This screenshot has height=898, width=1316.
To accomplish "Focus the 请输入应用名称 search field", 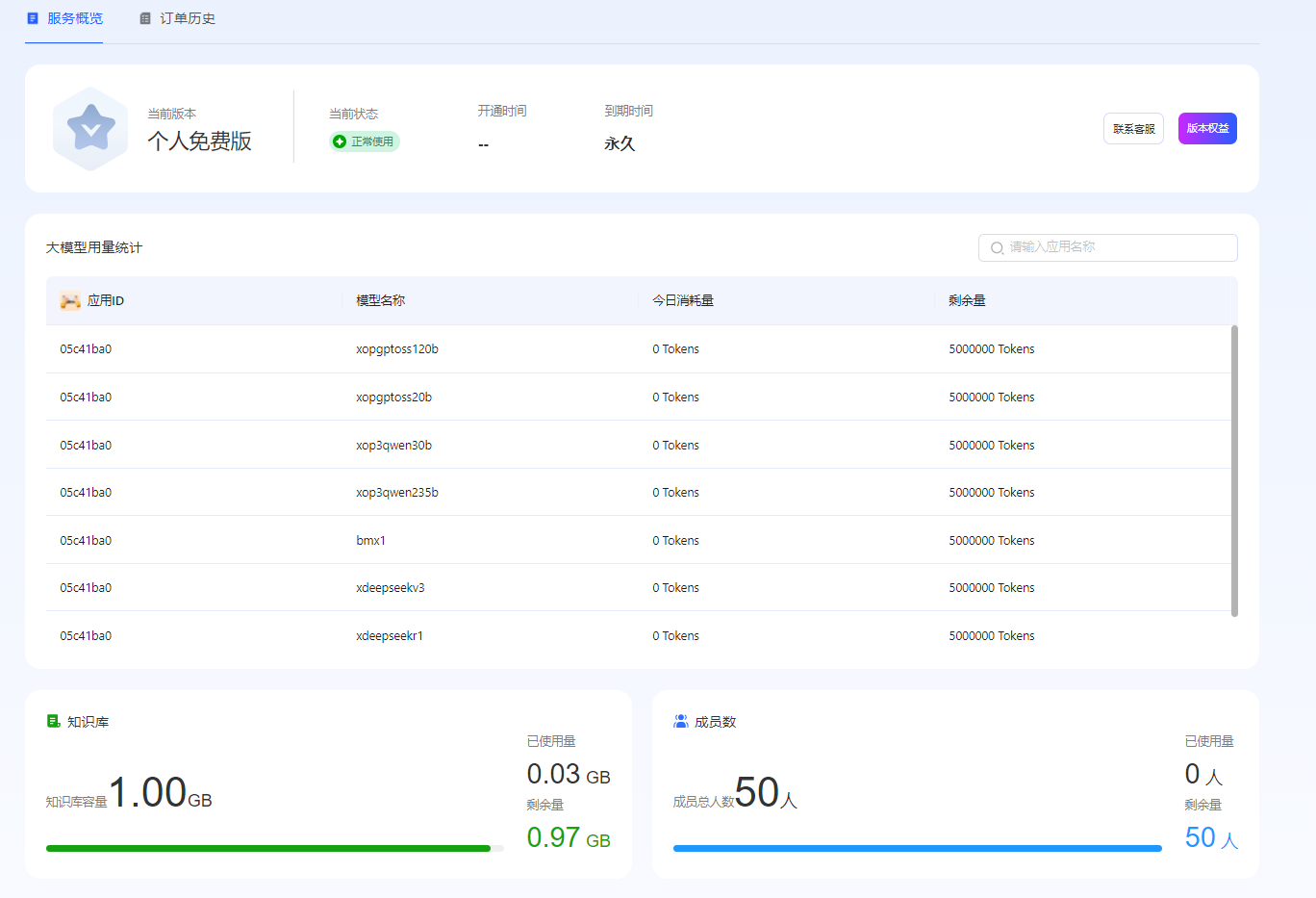I will [x=1108, y=247].
